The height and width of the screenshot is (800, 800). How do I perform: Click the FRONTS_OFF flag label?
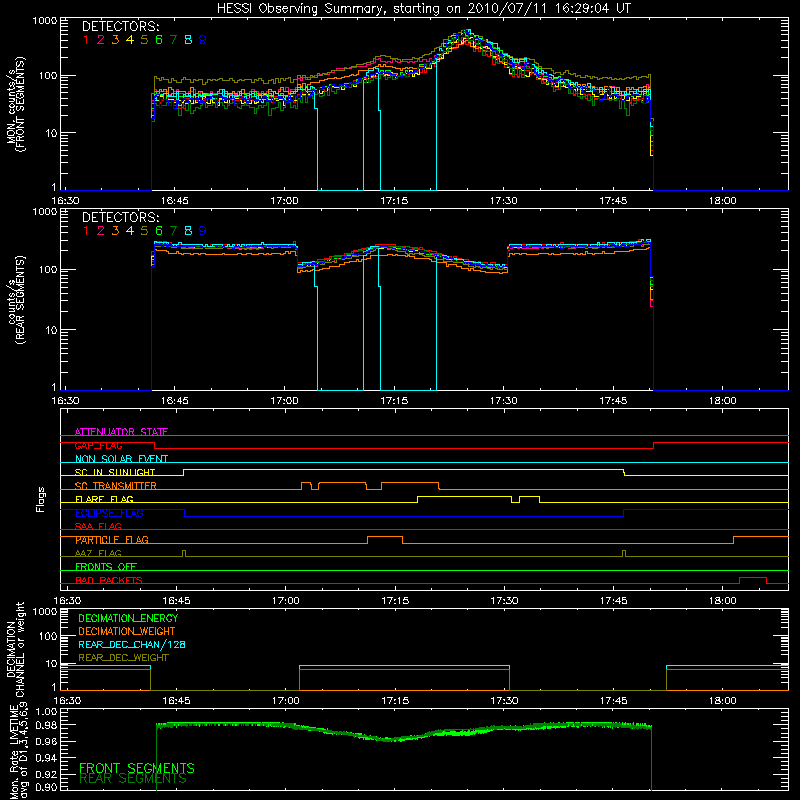coord(106,567)
